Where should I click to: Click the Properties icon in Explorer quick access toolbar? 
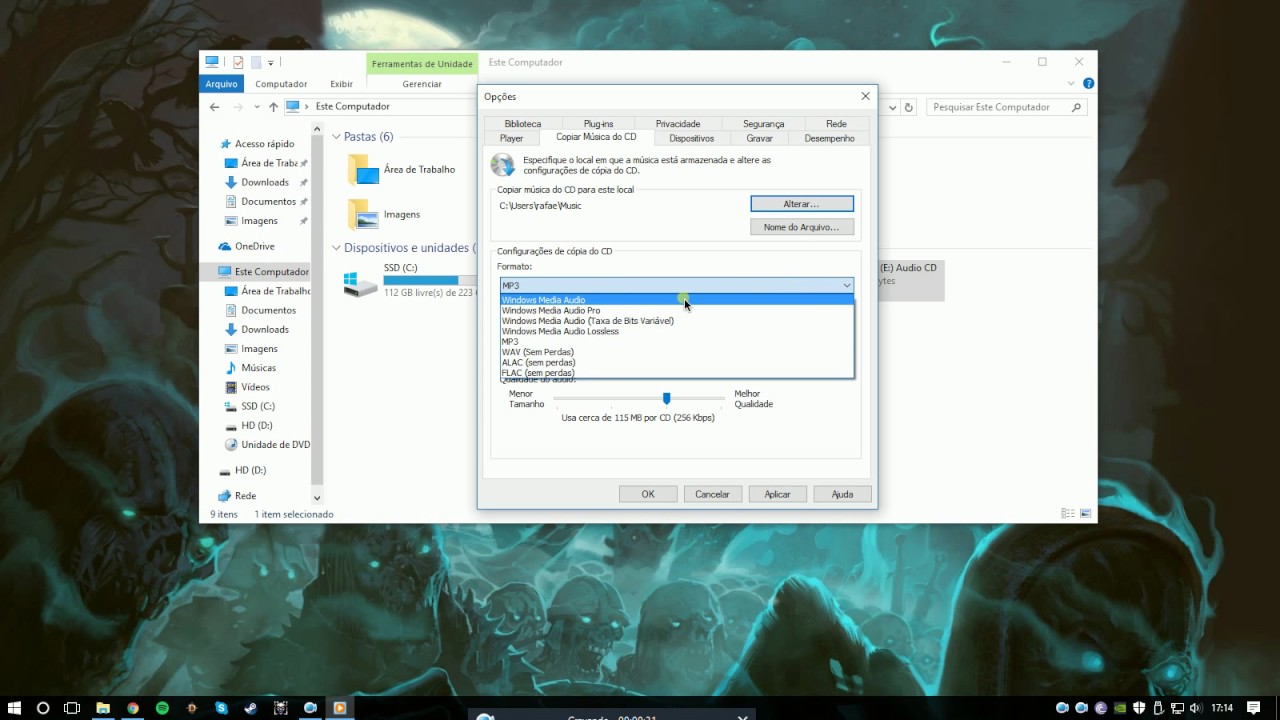pos(238,62)
